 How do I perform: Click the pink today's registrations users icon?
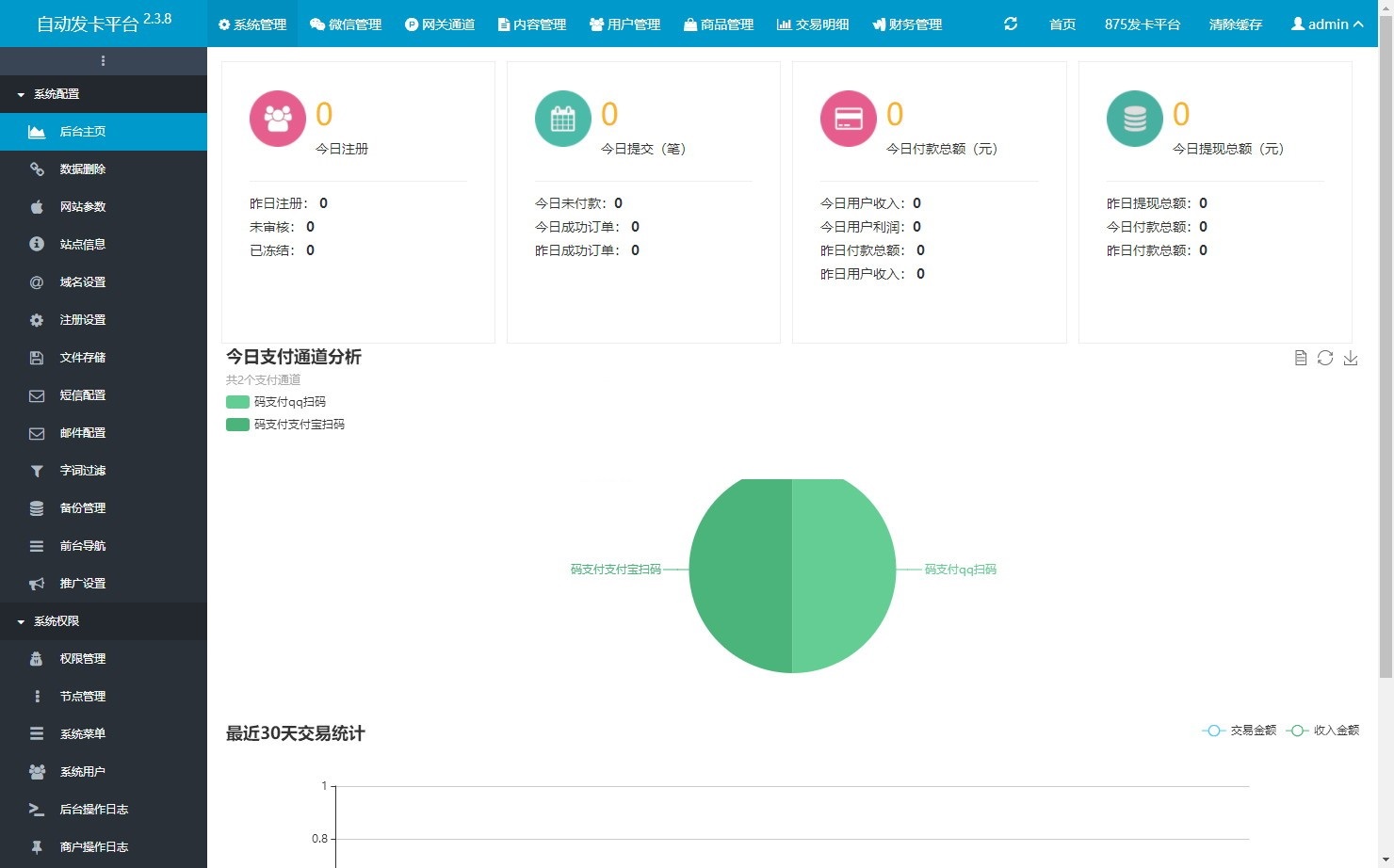point(277,119)
